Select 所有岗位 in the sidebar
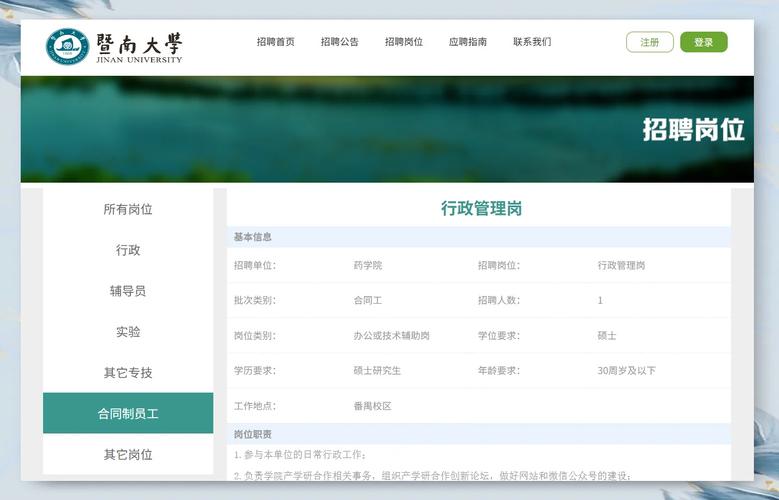 (128, 209)
